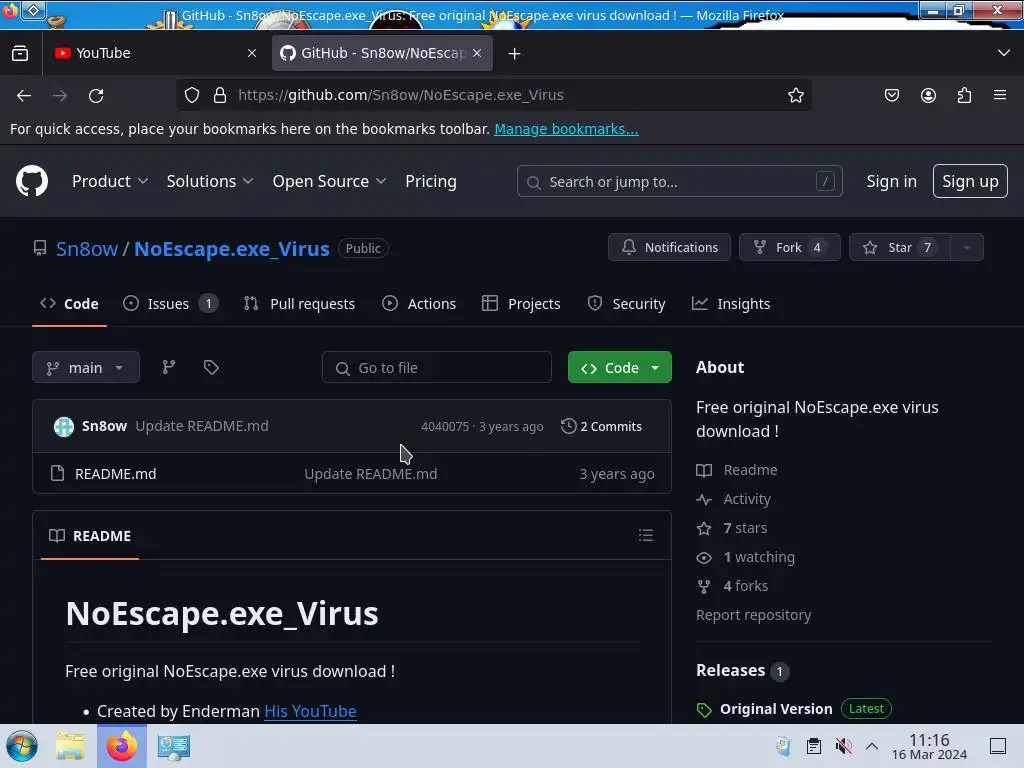This screenshot has width=1024, height=768.
Task: Click the Firefox View icon left of tabs
Action: coord(20,53)
